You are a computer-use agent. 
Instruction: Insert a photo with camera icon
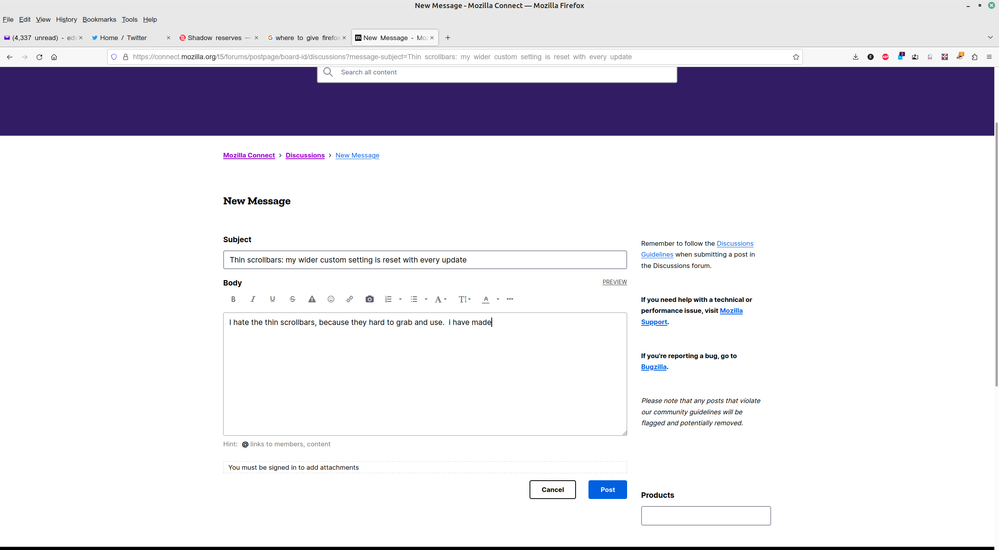pyautogui.click(x=369, y=299)
